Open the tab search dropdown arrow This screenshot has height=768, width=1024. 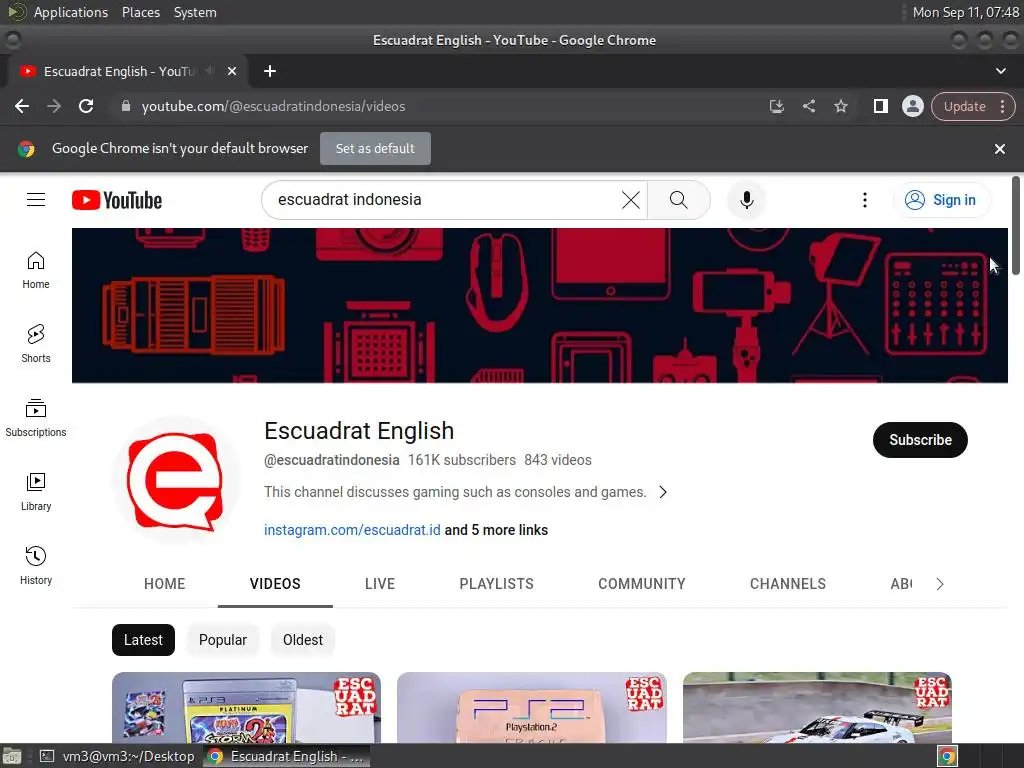(1000, 71)
